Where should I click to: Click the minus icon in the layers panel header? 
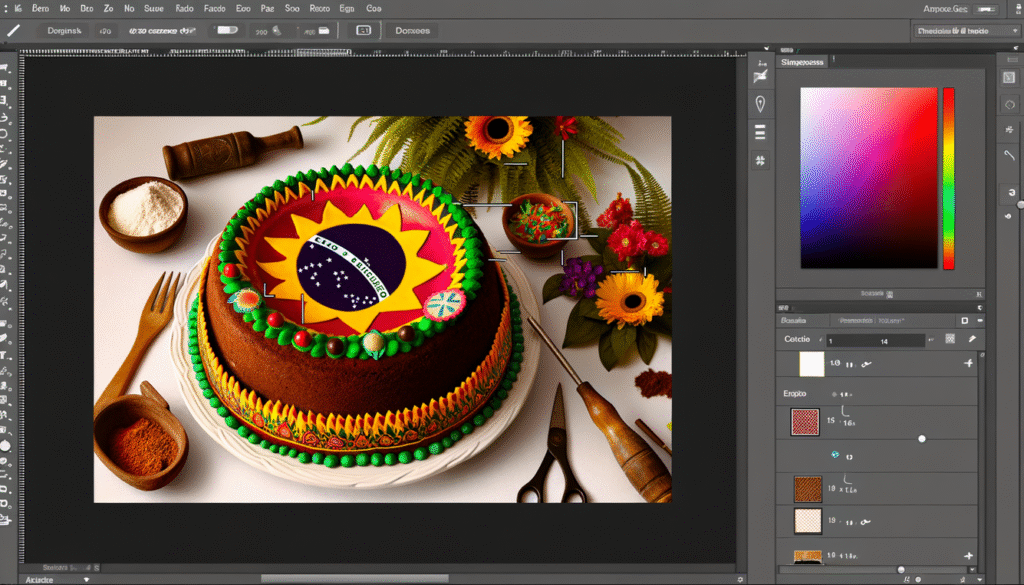click(x=980, y=321)
